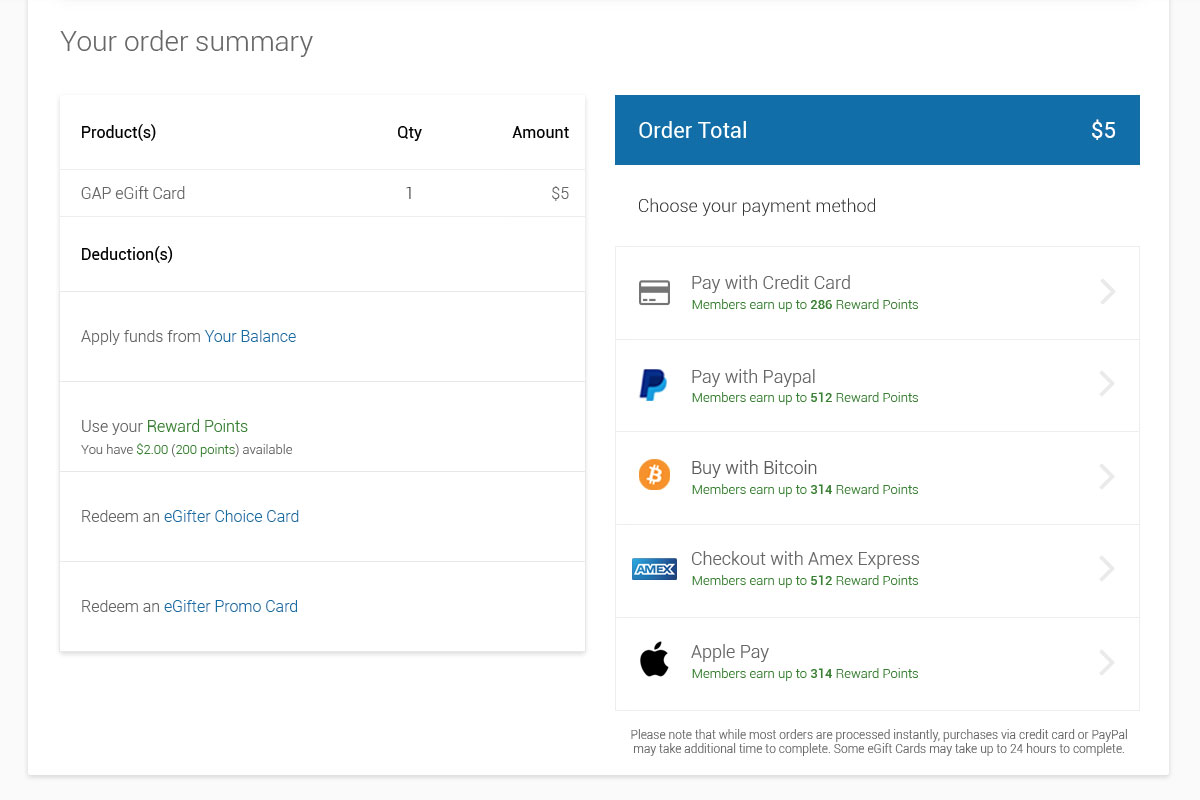Redeem an eGifter Promo Card link
Viewport: 1200px width, 800px height.
pos(231,606)
